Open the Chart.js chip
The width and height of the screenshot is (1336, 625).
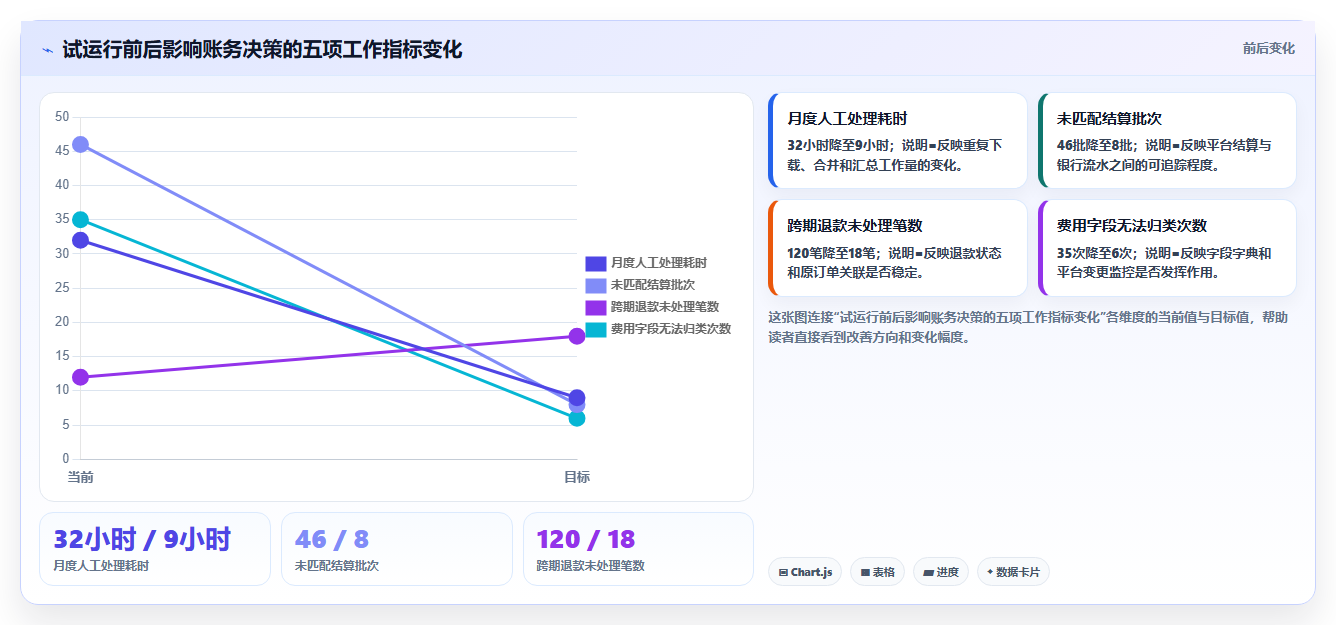click(x=805, y=572)
